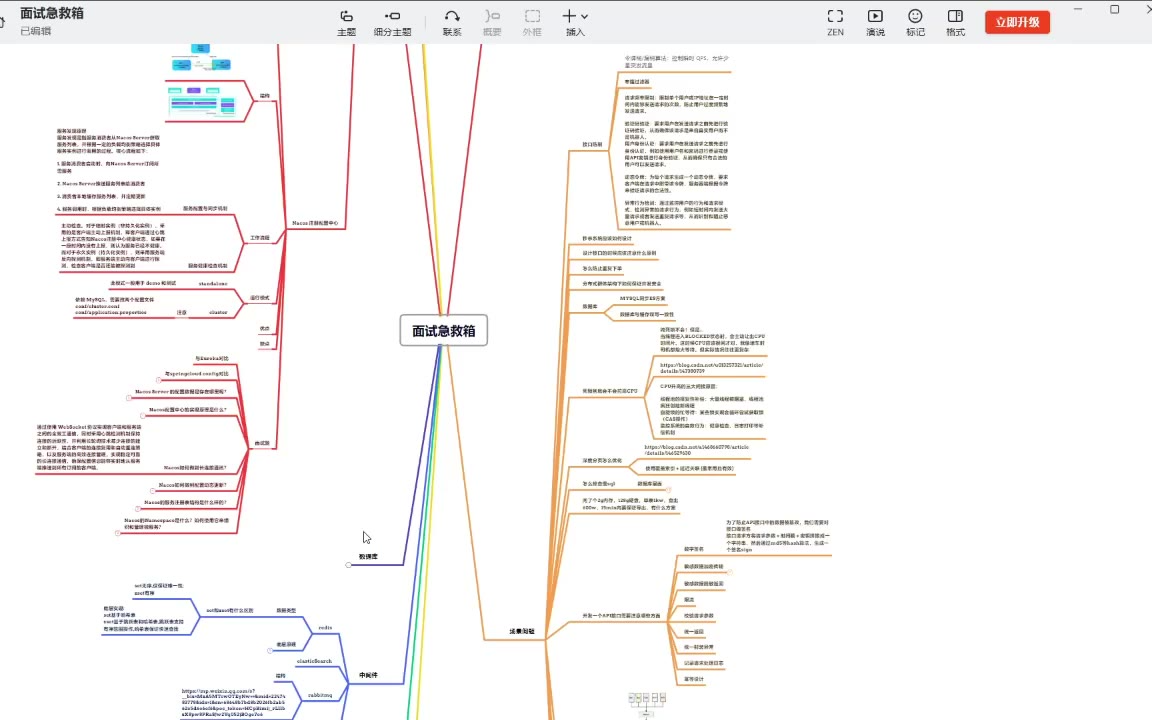Enter ZEN mode
Viewport: 1152px width, 720px height.
835,22
